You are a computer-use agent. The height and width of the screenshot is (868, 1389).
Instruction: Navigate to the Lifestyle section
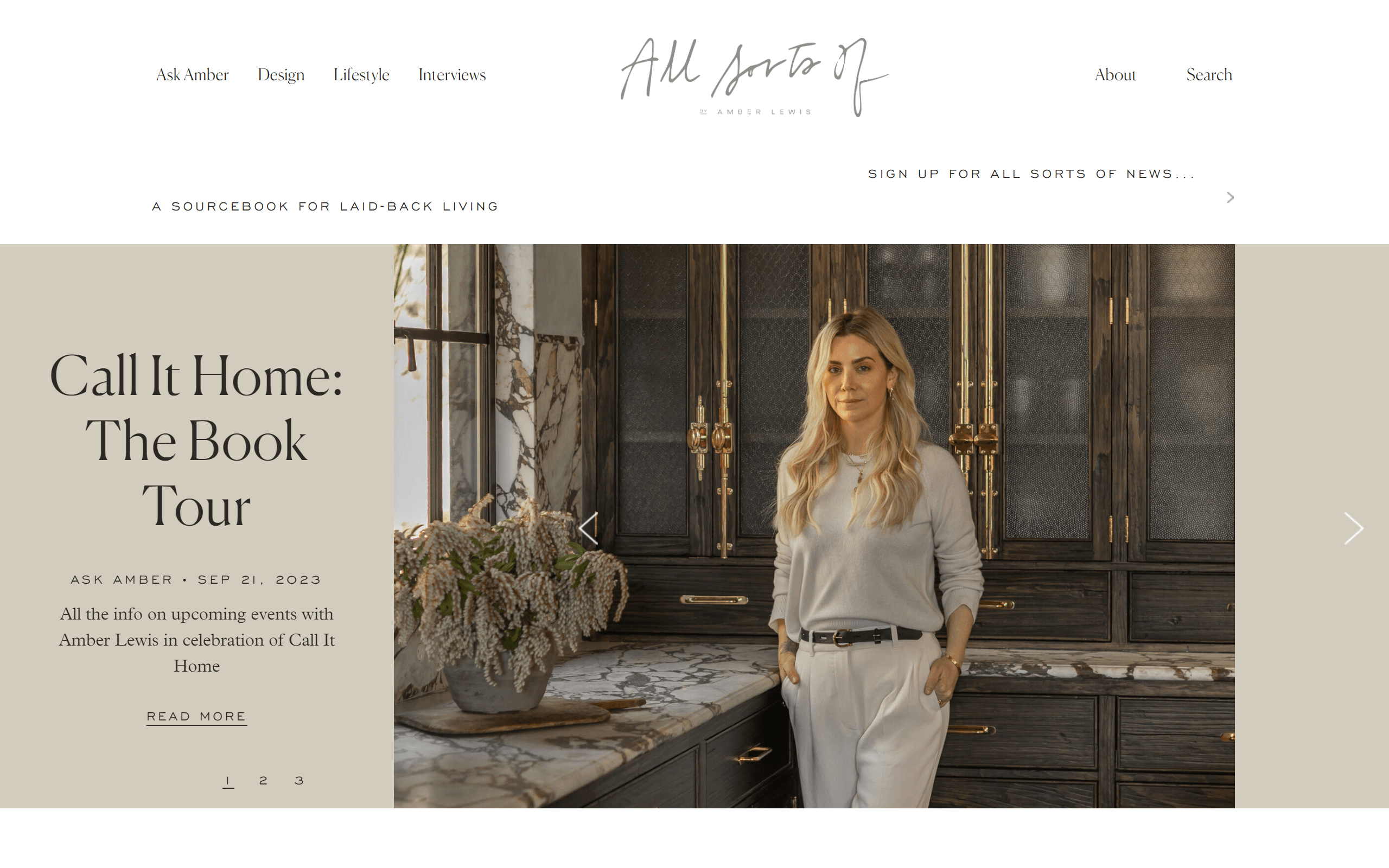point(361,75)
